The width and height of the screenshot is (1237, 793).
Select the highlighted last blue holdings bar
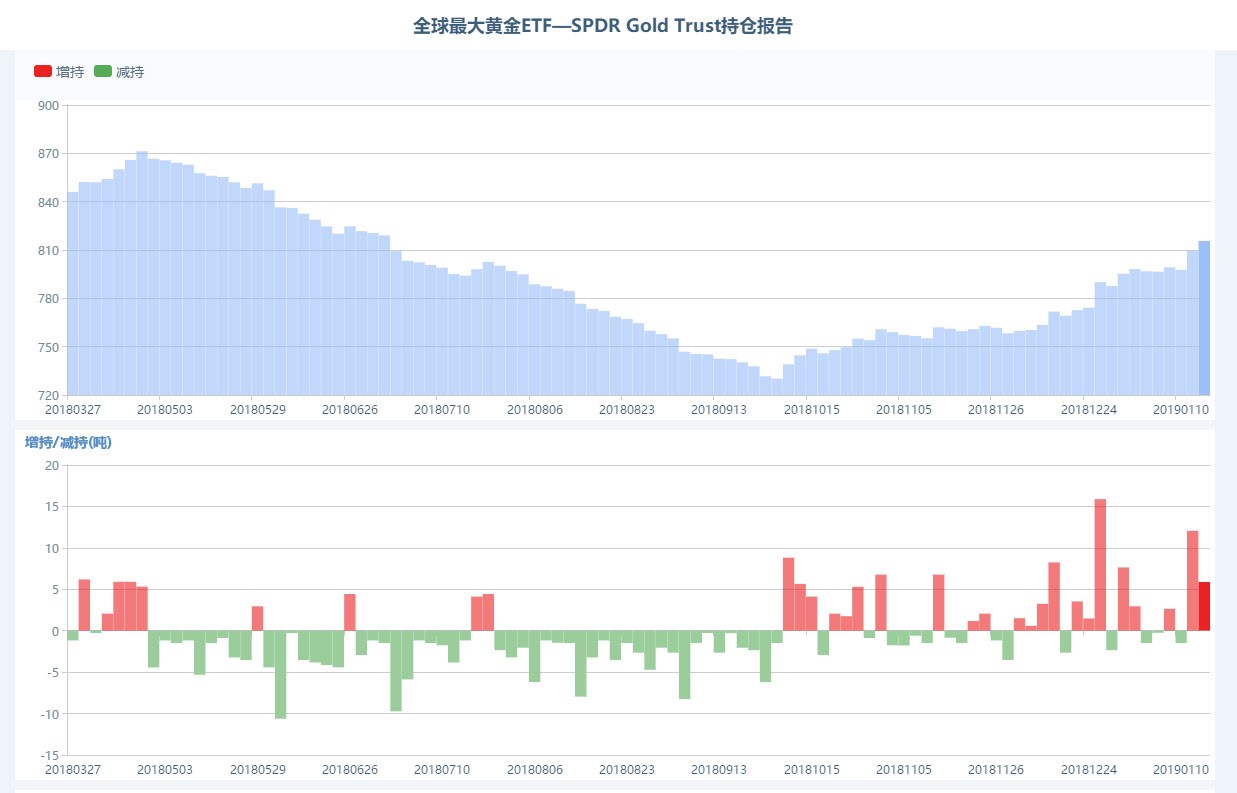tap(1204, 318)
